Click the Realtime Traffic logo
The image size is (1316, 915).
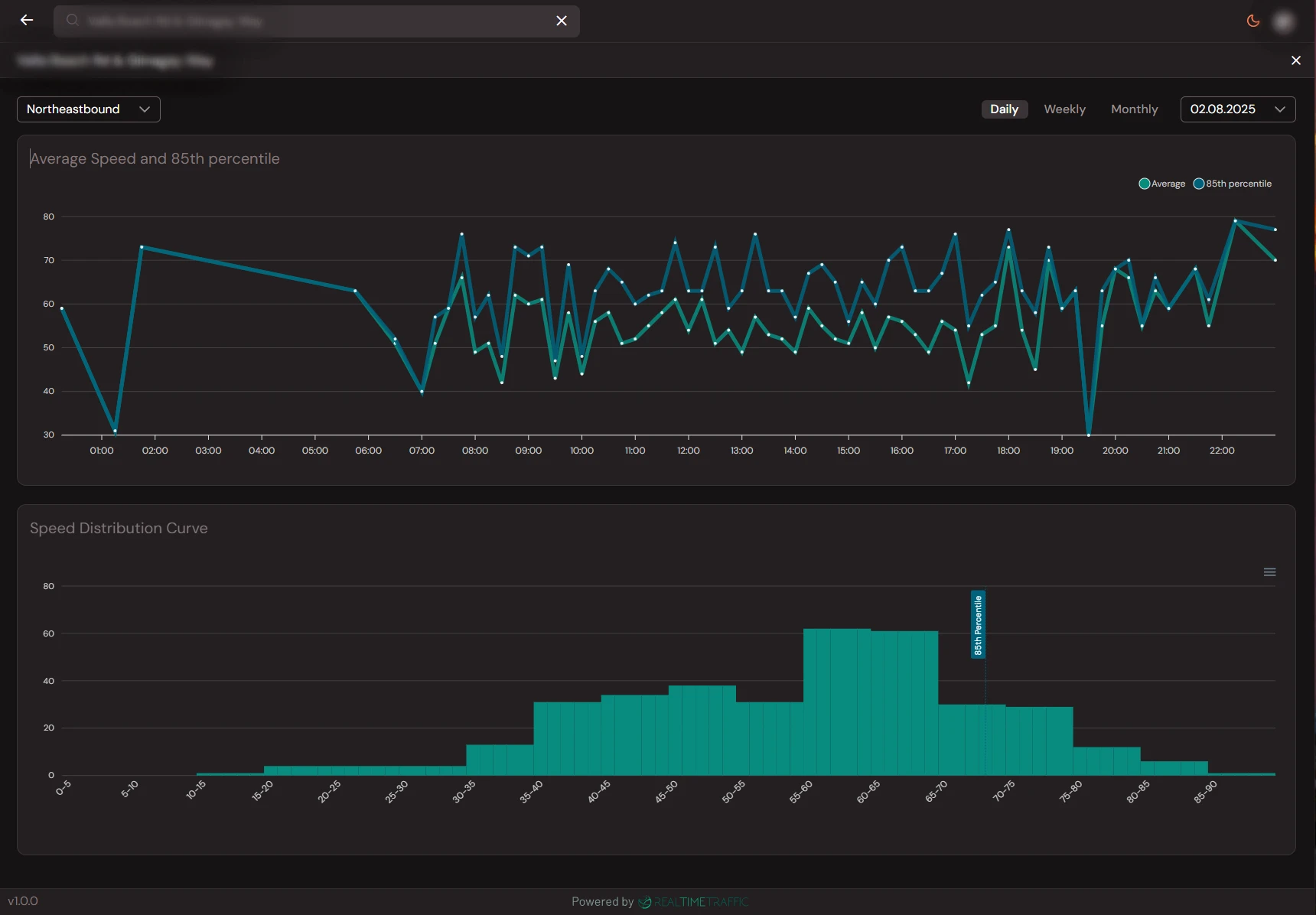[693, 902]
